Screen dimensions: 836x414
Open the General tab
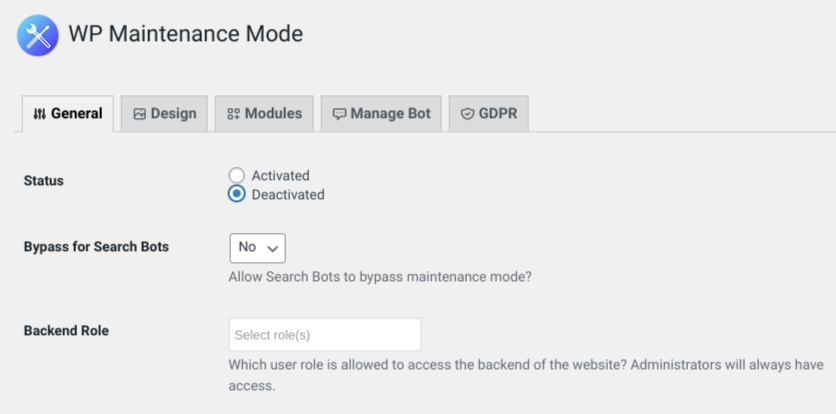pos(68,114)
